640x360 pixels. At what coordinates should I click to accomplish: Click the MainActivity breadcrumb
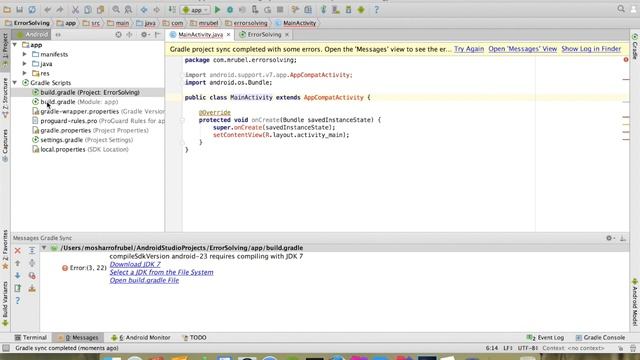[296, 23]
